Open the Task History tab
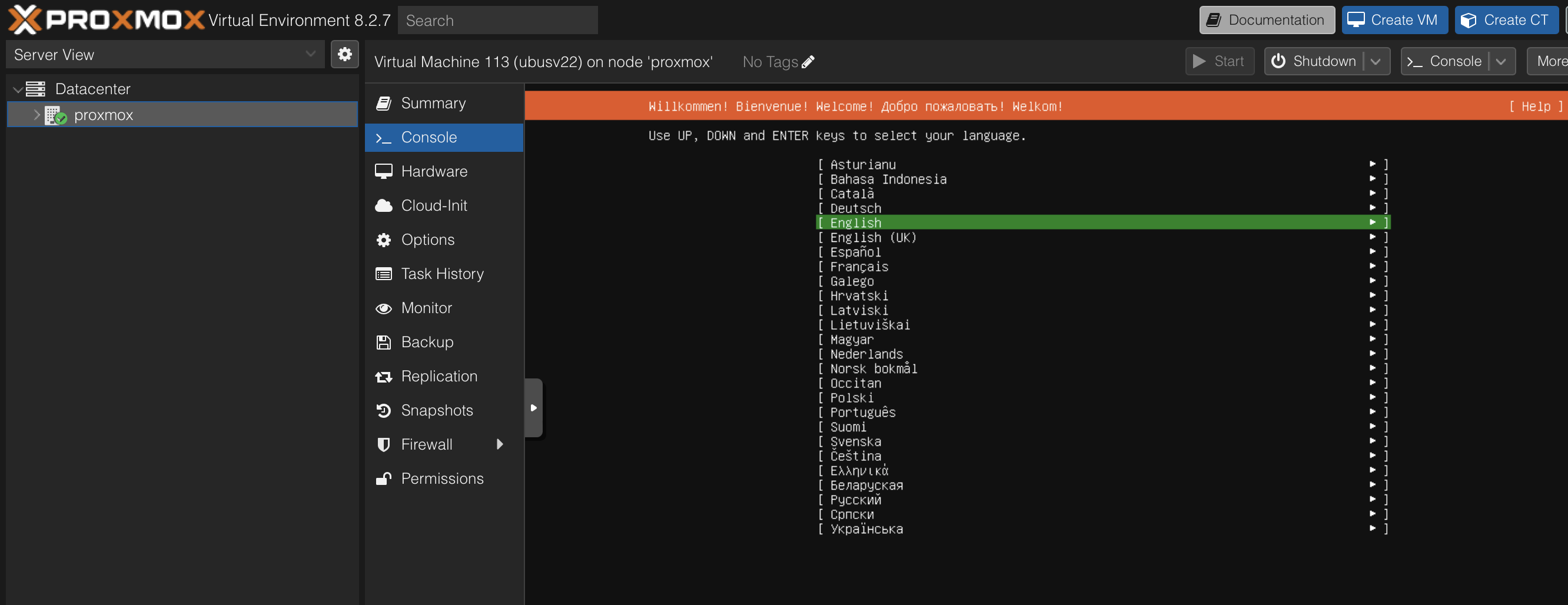This screenshot has height=605, width=1568. [x=444, y=274]
